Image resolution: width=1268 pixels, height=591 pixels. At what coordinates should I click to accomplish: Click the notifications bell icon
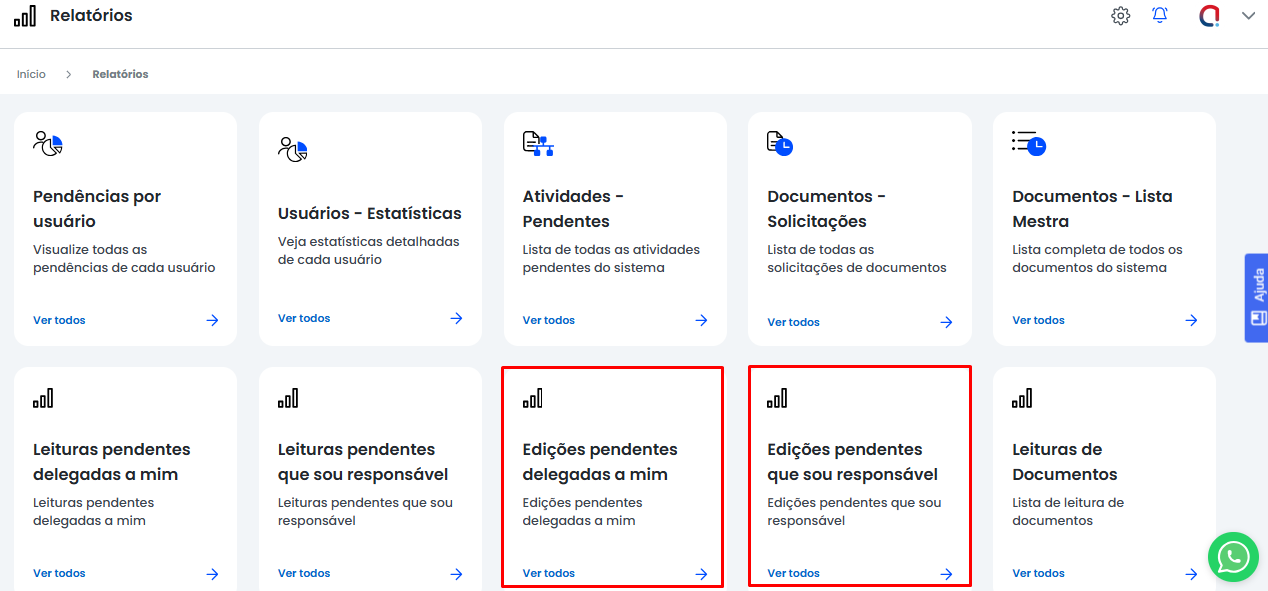click(x=1160, y=16)
